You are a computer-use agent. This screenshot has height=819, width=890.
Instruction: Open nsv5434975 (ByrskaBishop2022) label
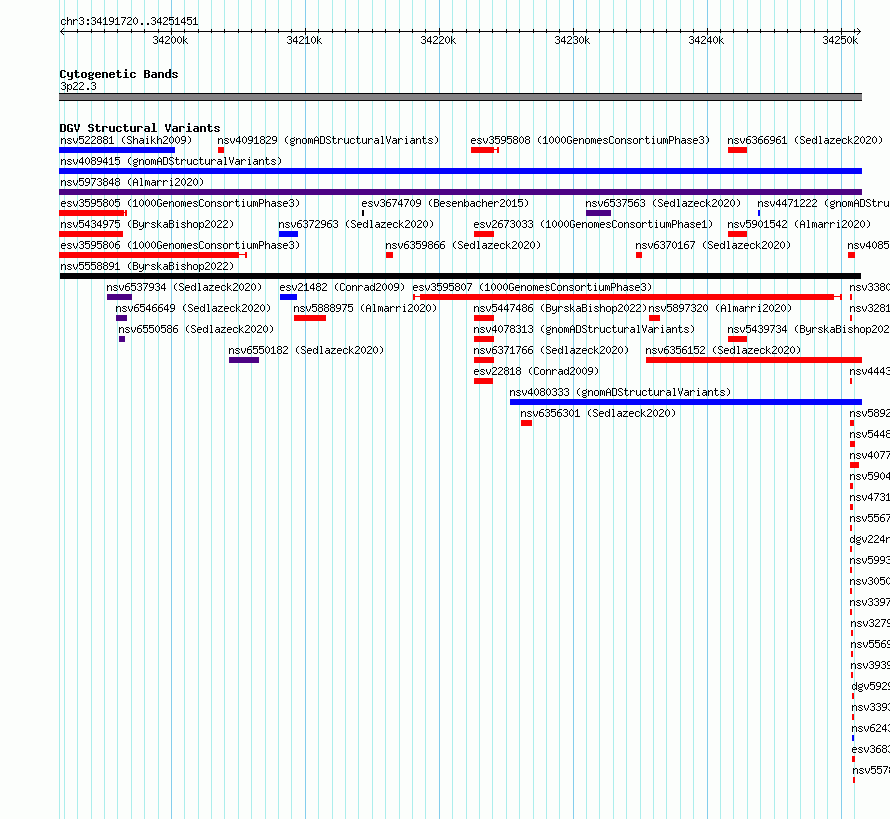147,224
